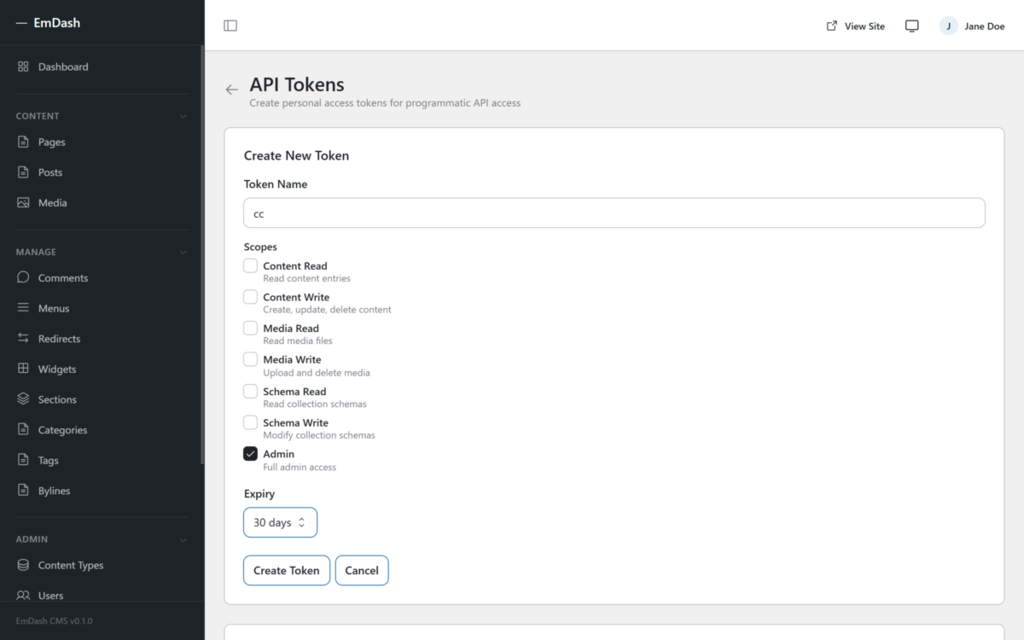The image size is (1024, 640).
Task: Enable the Content Read scope checkbox
Action: [250, 265]
